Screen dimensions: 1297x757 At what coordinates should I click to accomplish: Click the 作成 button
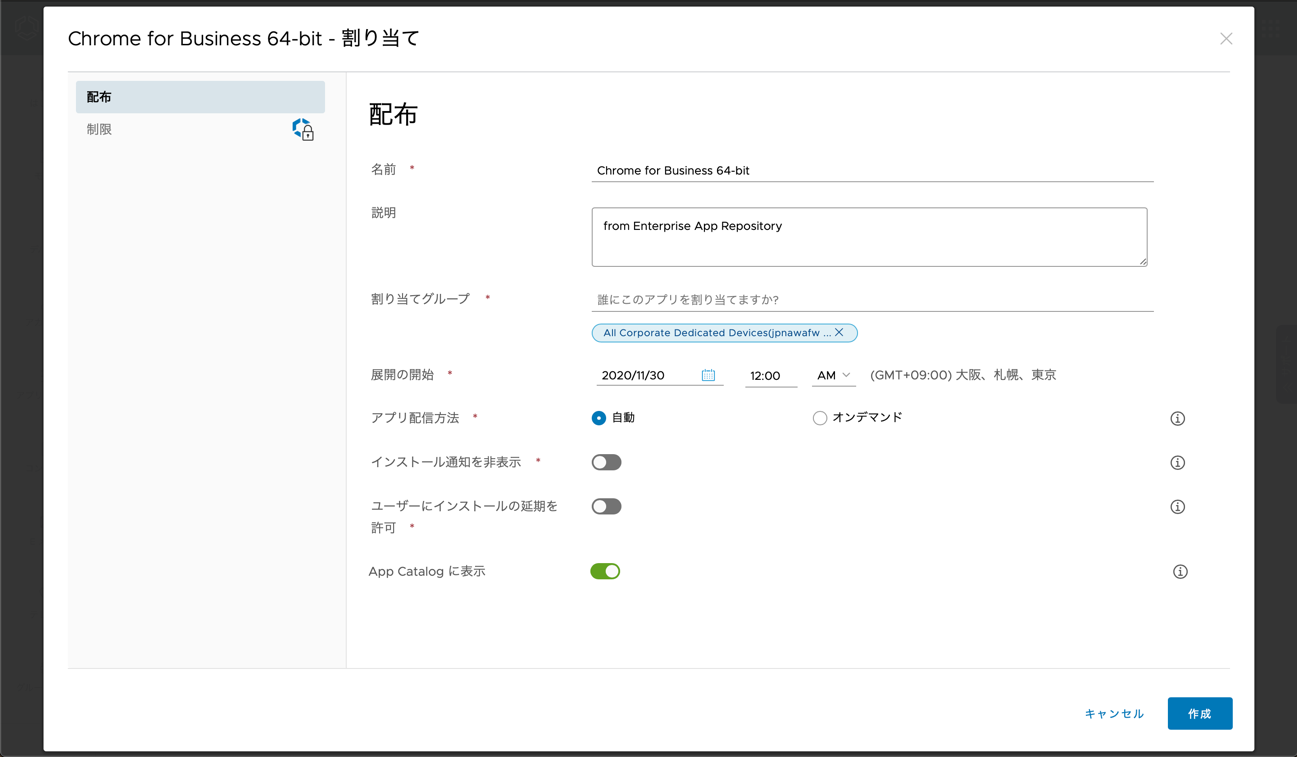1200,714
